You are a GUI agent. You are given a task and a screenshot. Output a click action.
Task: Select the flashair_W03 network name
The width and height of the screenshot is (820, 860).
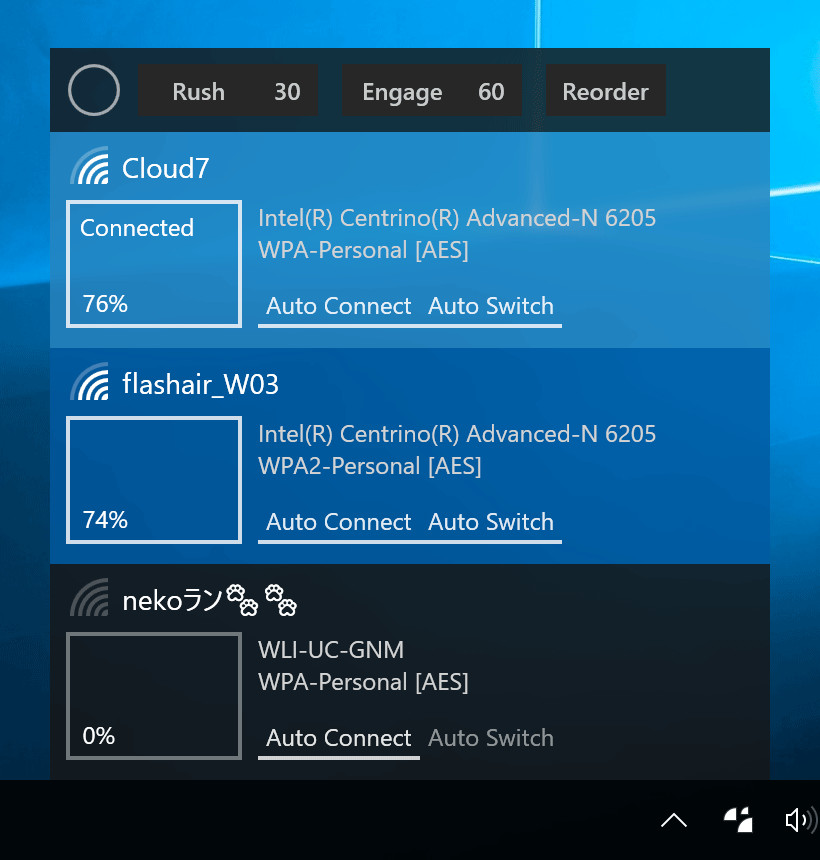(x=200, y=384)
